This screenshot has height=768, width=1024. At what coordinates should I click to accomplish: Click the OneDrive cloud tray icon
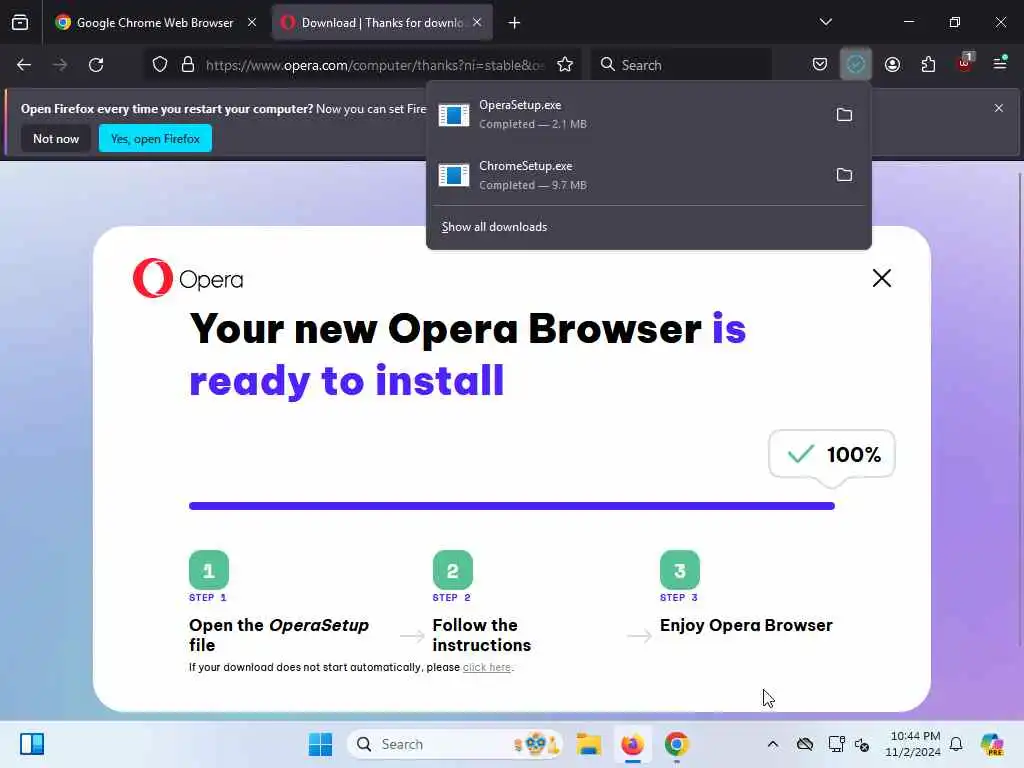click(805, 744)
